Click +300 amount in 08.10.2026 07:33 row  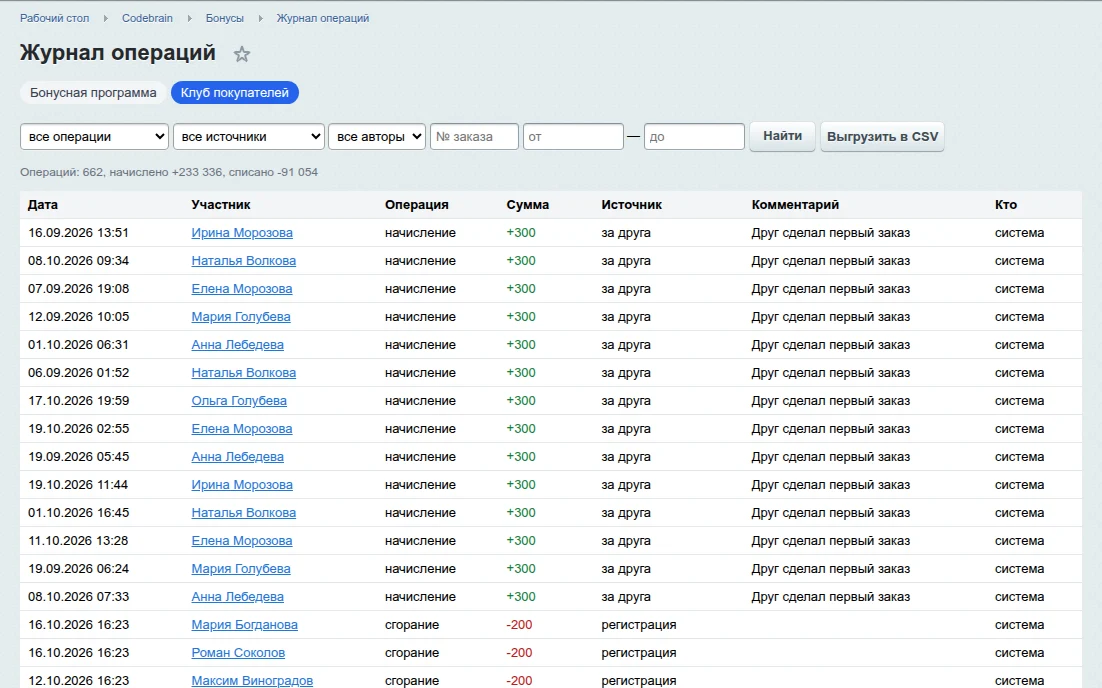point(521,597)
